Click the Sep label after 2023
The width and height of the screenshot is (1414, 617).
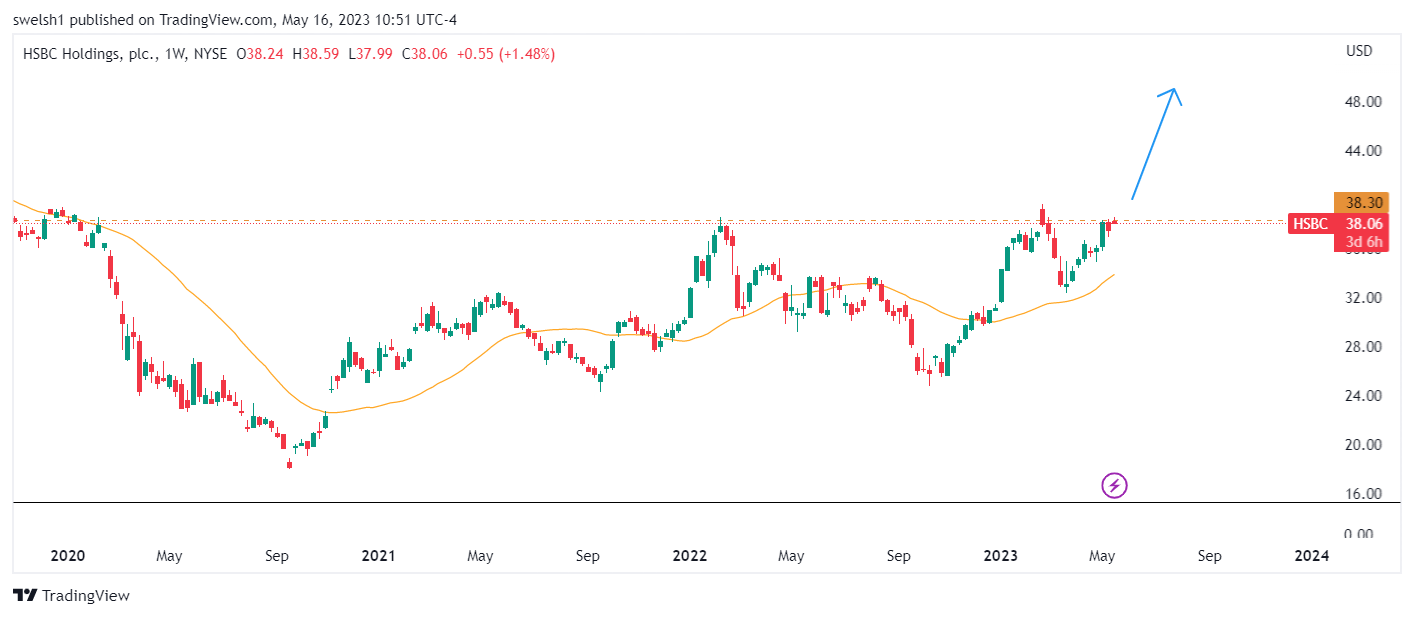[x=1209, y=556]
